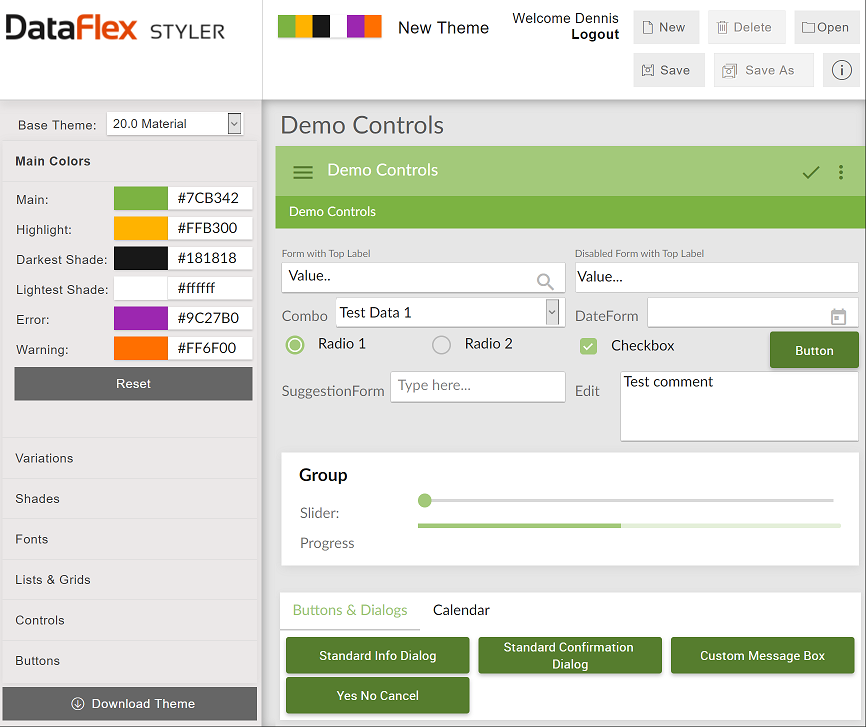Click the Warning hex field #FF6F00
866x727 pixels.
tap(210, 348)
